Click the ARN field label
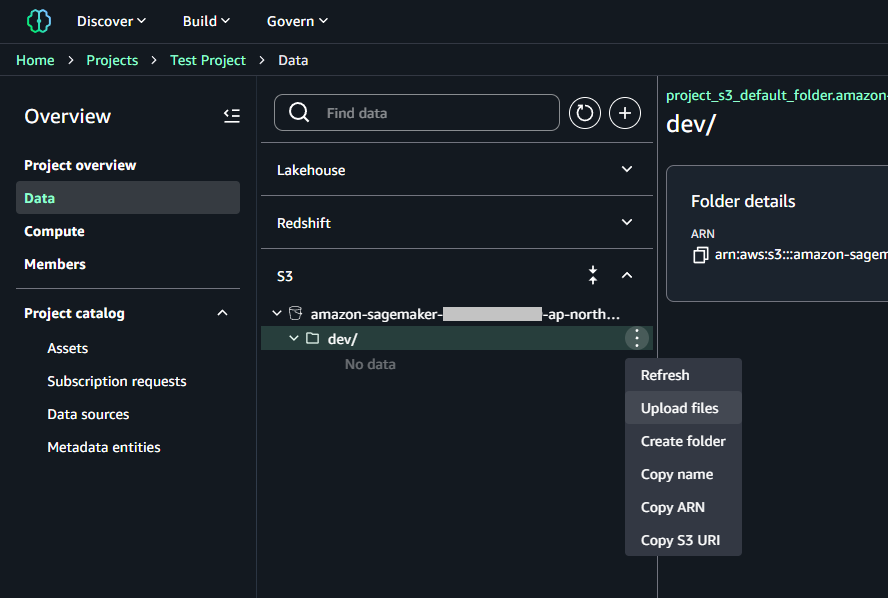Screen dimensions: 888x598 click(x=703, y=233)
